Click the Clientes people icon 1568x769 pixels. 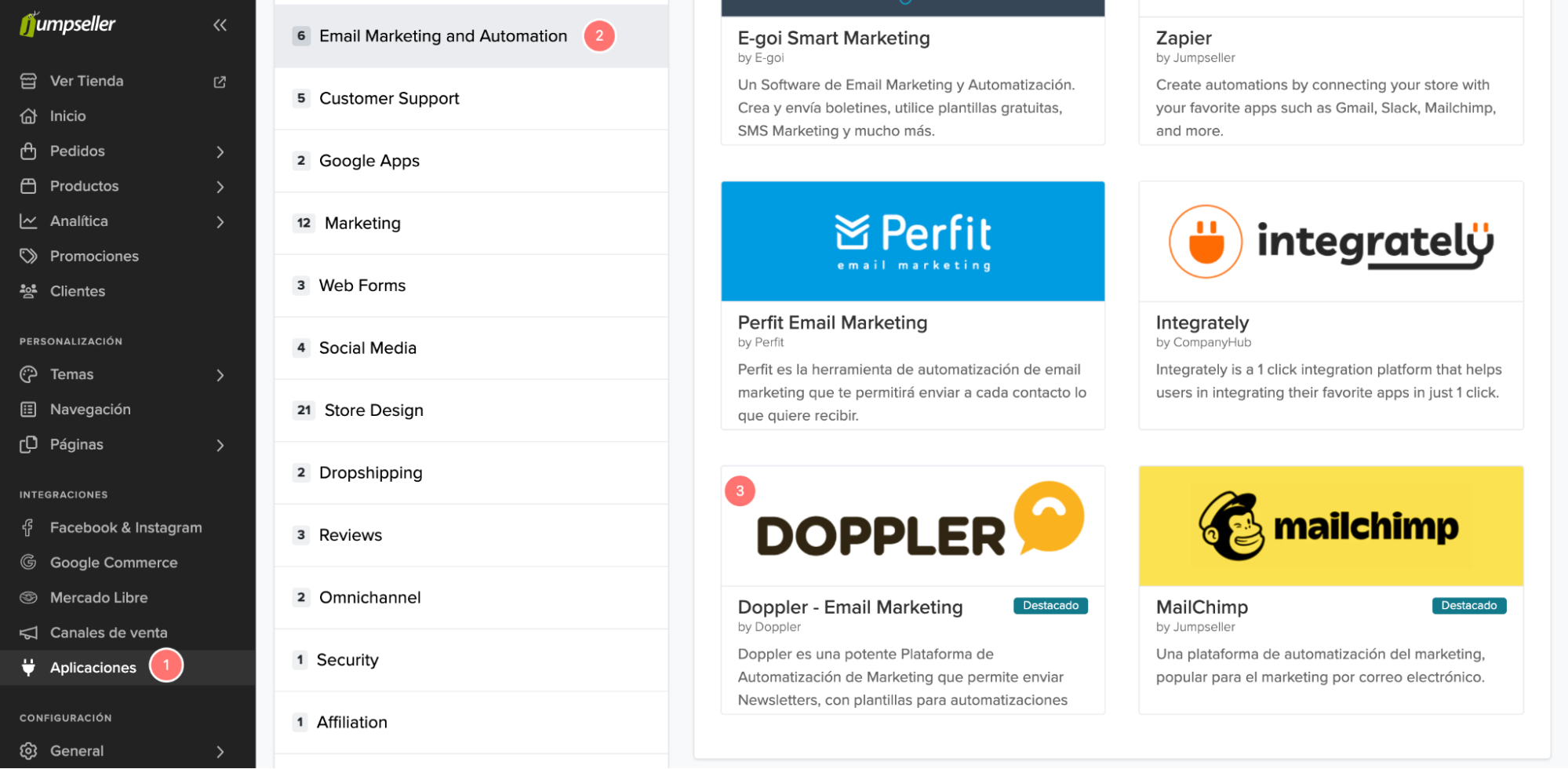pyautogui.click(x=29, y=291)
